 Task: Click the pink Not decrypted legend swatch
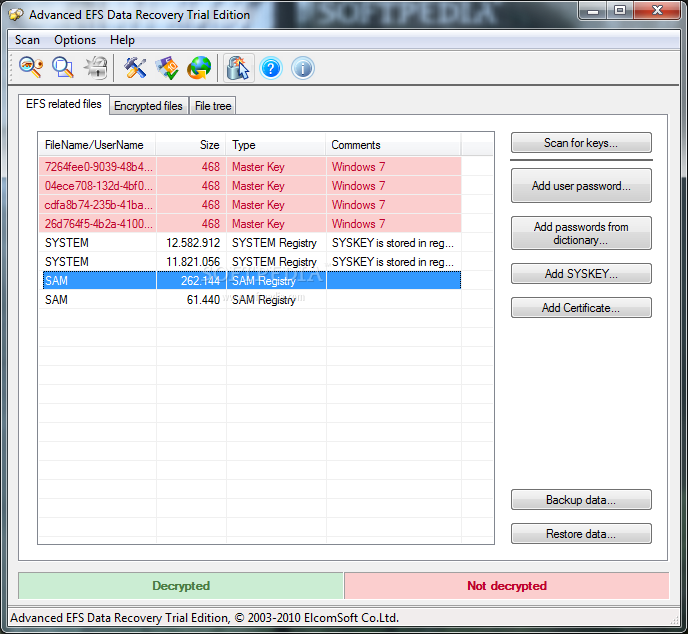click(x=507, y=586)
